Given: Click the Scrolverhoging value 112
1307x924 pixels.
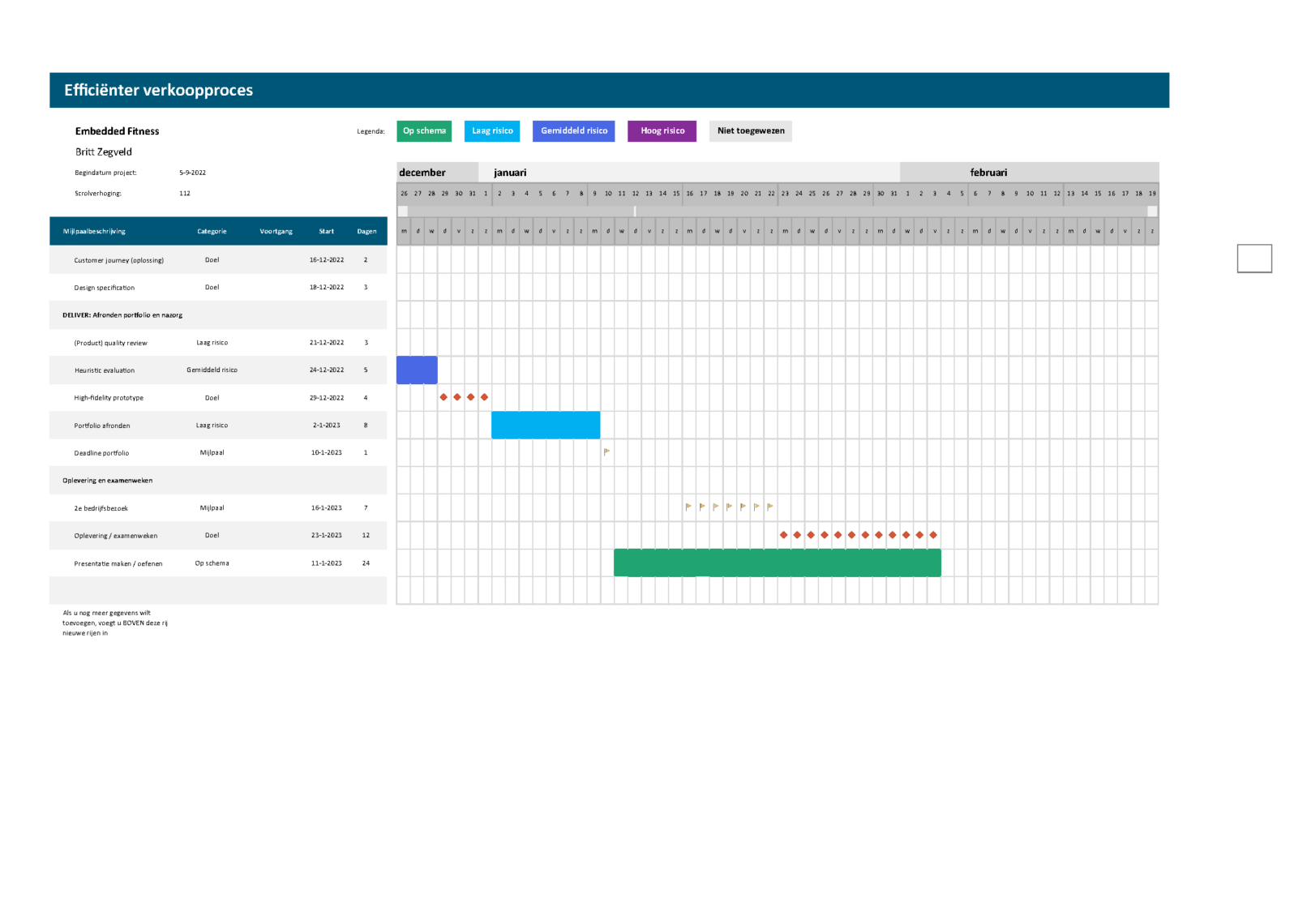Looking at the screenshot, I should pos(185,194).
